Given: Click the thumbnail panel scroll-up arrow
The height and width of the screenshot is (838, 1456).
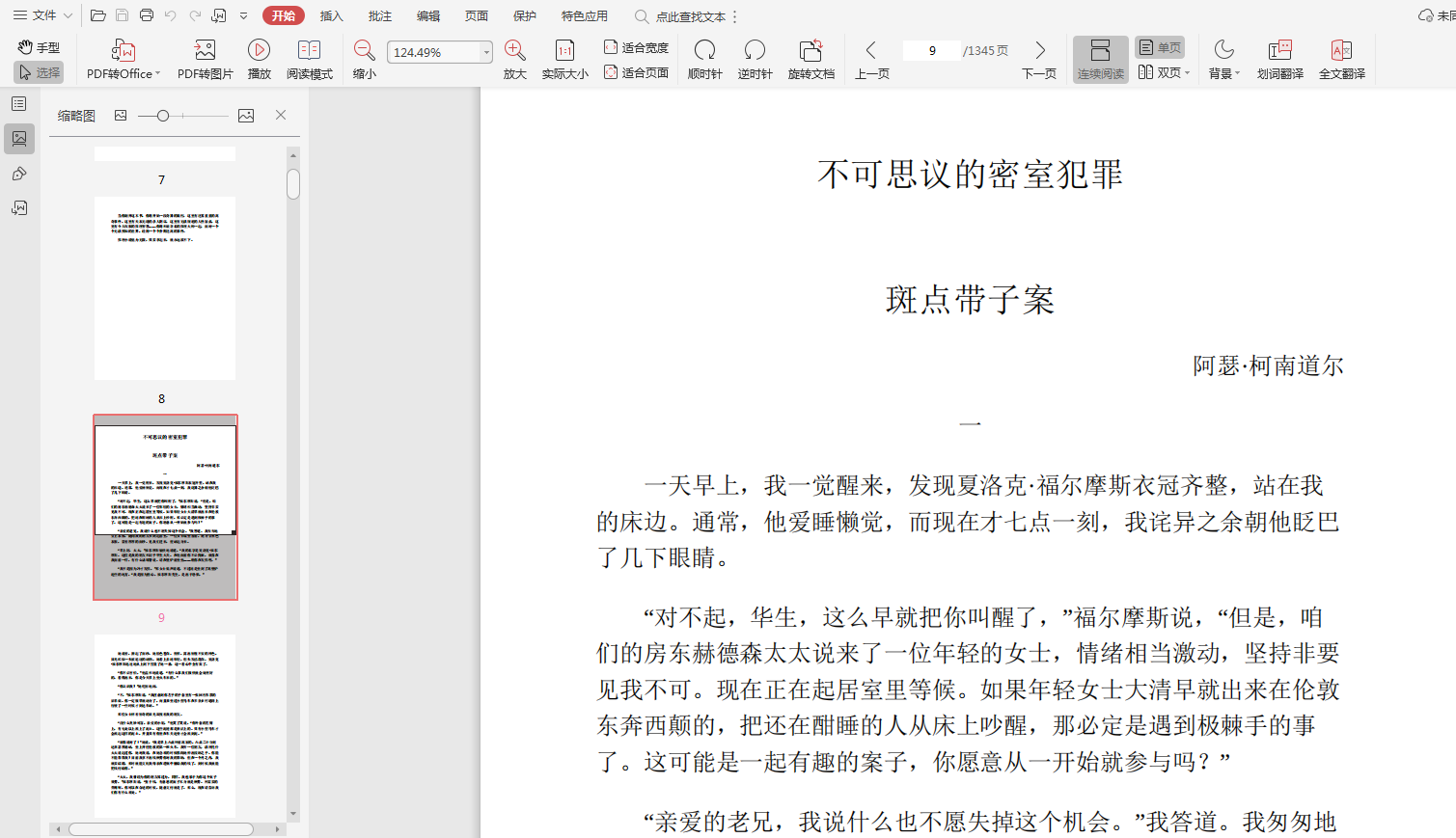Looking at the screenshot, I should click(293, 154).
